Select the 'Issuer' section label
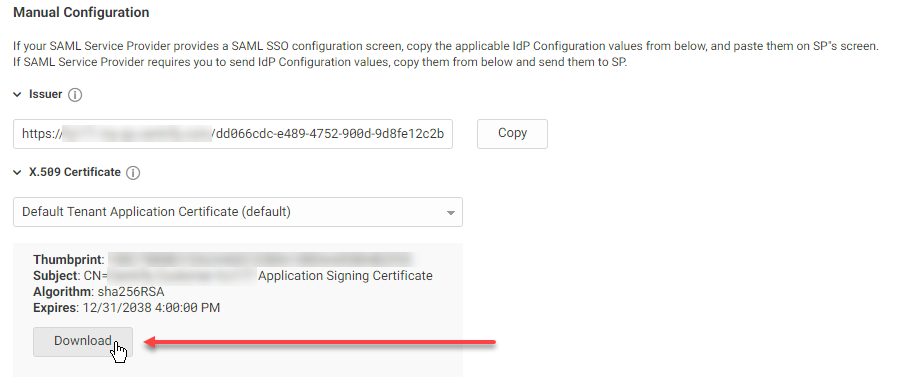The height and width of the screenshot is (391, 913). pyautogui.click(x=45, y=94)
